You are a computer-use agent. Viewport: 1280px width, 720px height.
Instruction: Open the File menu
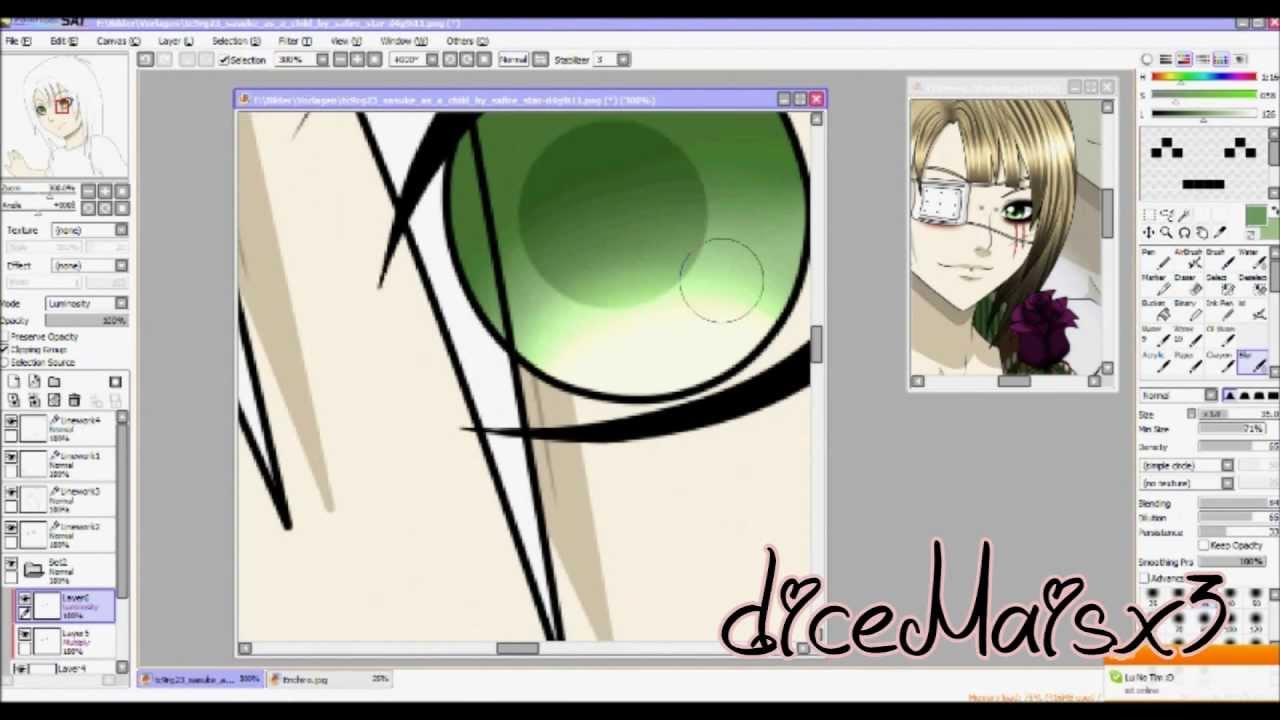pyautogui.click(x=18, y=41)
